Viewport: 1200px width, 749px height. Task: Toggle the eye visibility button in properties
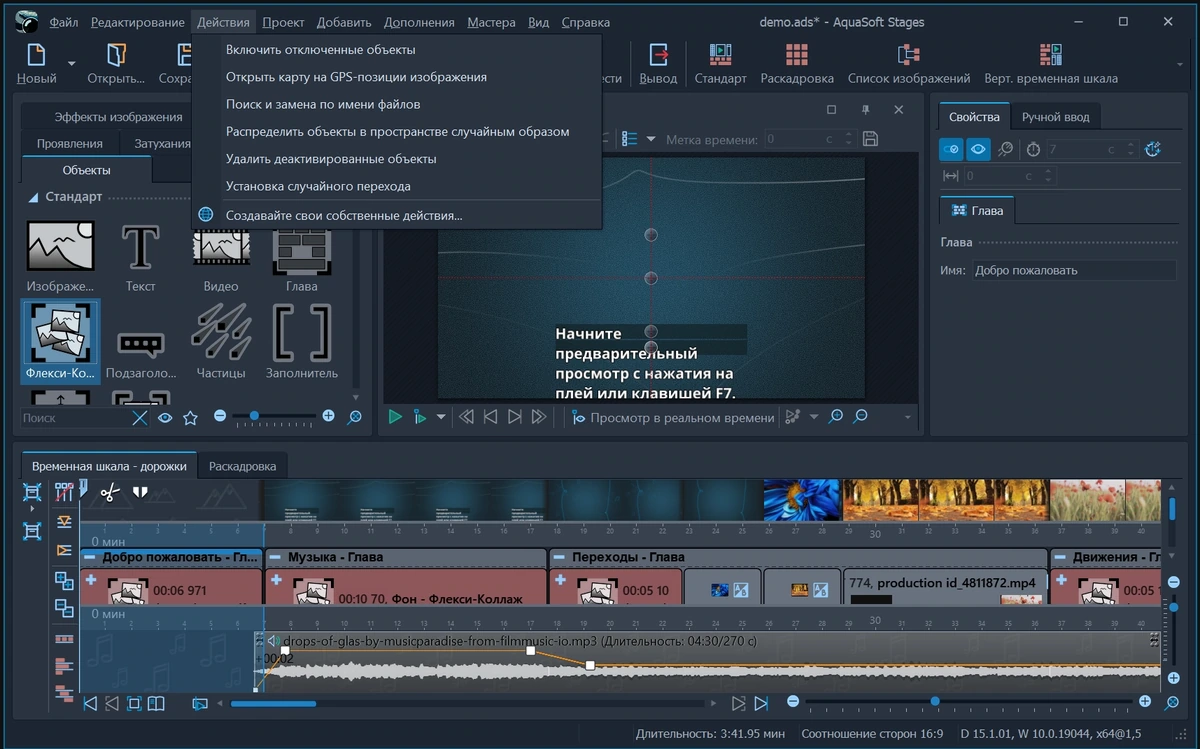[978, 149]
